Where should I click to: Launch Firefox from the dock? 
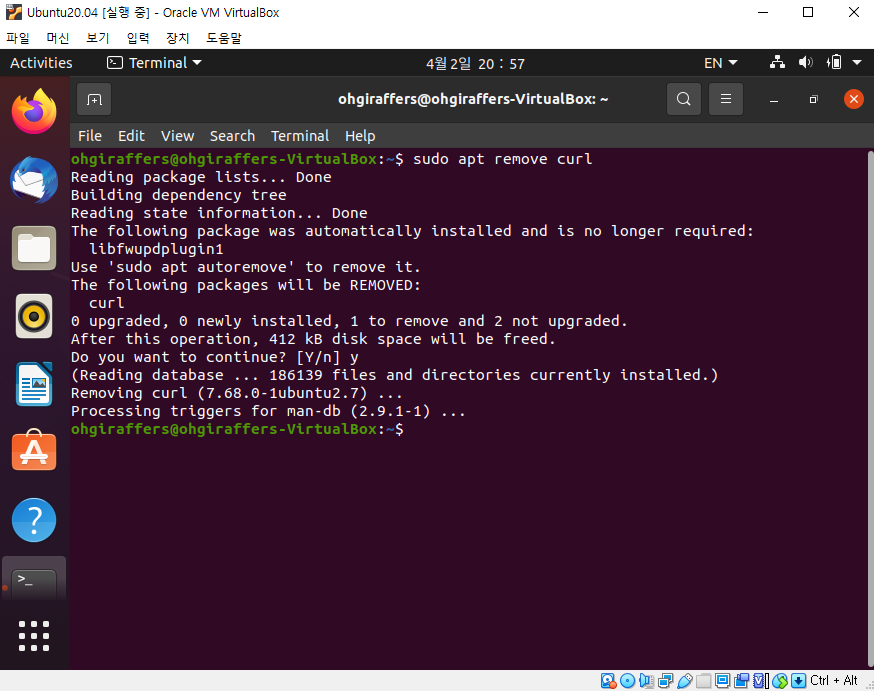pos(34,111)
